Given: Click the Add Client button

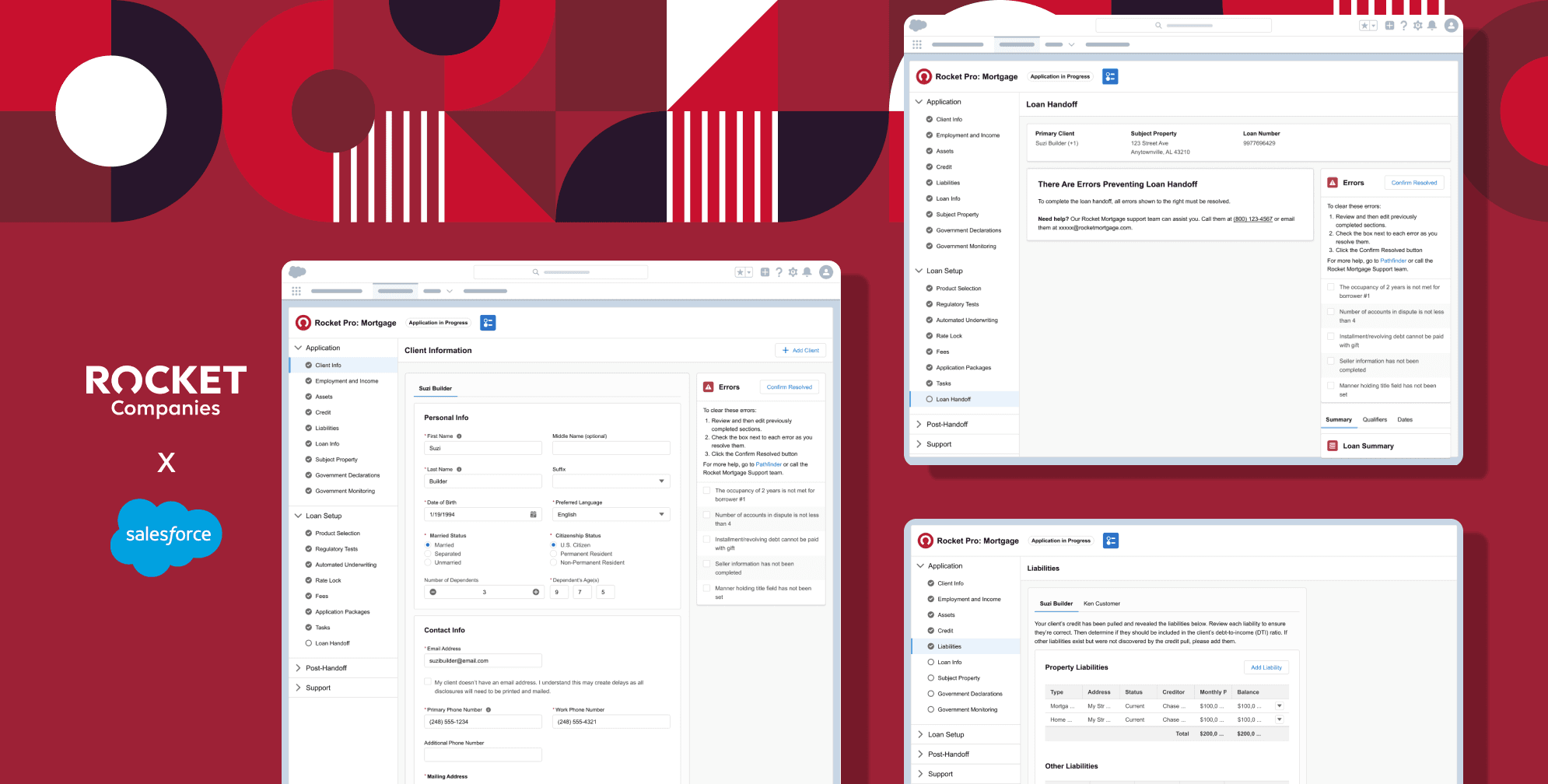Looking at the screenshot, I should pos(800,351).
